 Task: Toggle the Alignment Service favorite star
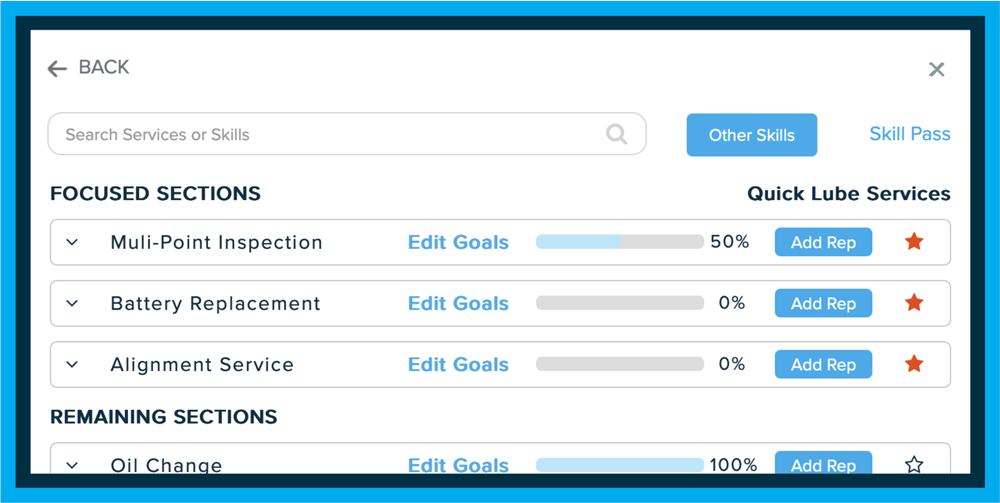point(914,364)
